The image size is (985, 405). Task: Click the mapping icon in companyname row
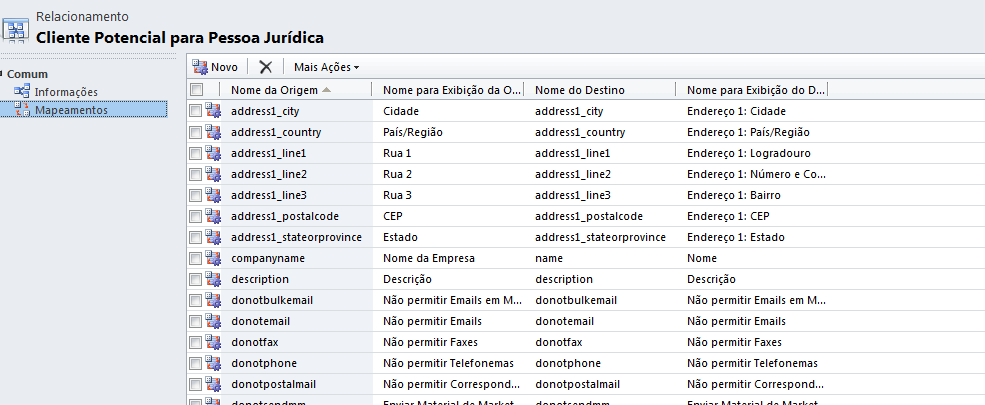click(x=213, y=258)
